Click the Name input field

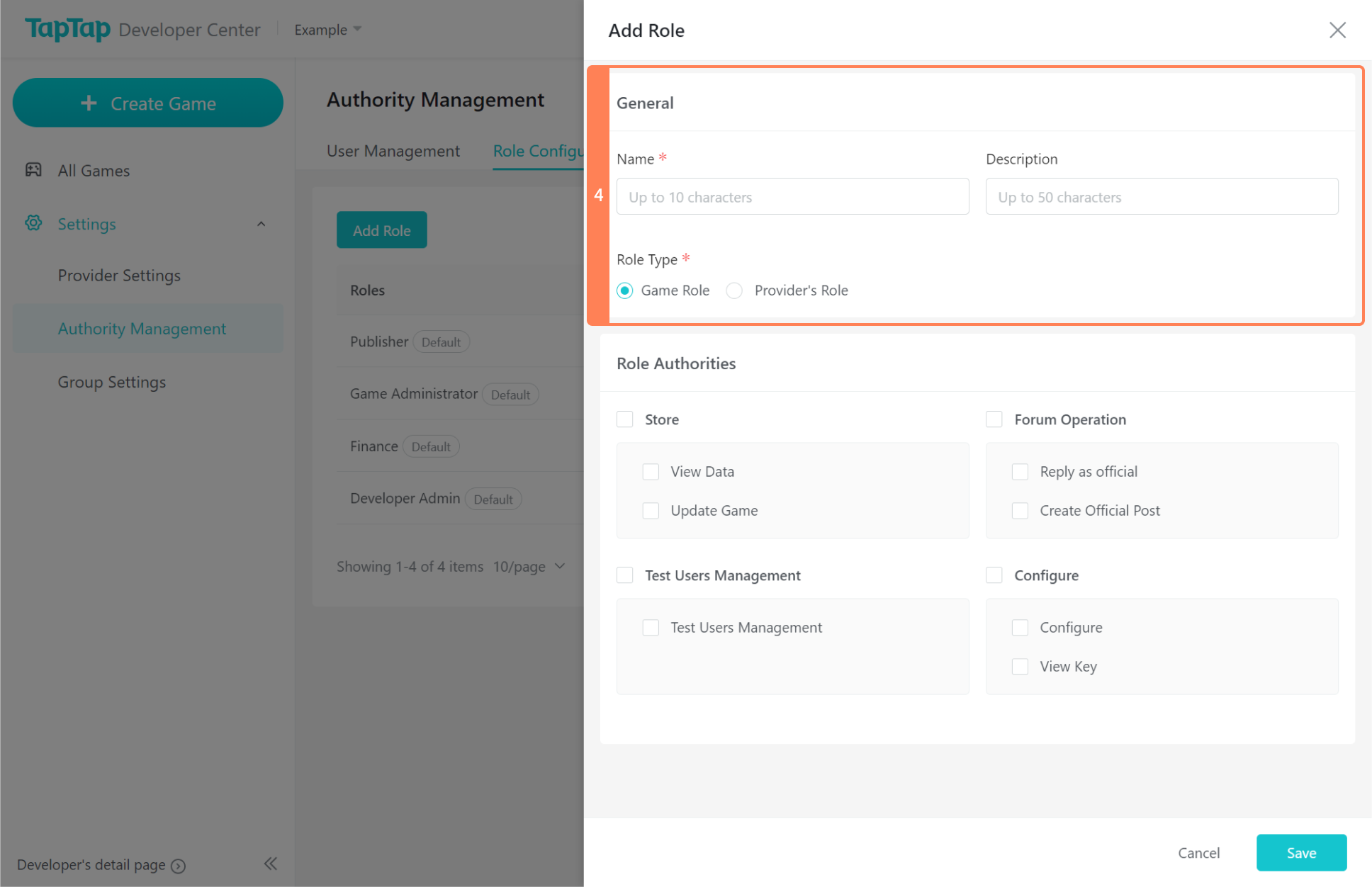tap(792, 197)
